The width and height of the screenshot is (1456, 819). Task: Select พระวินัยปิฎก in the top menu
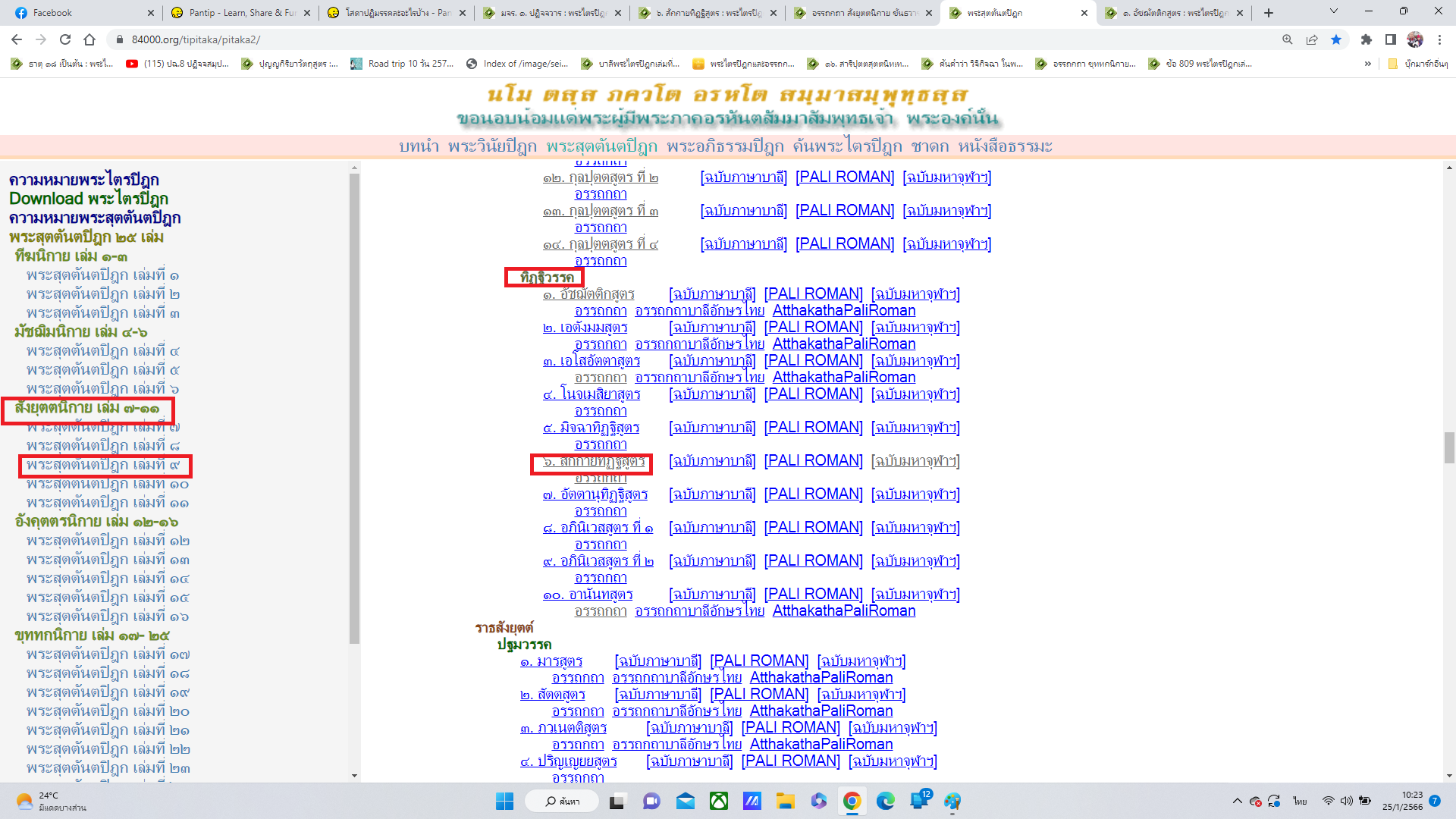click(492, 146)
